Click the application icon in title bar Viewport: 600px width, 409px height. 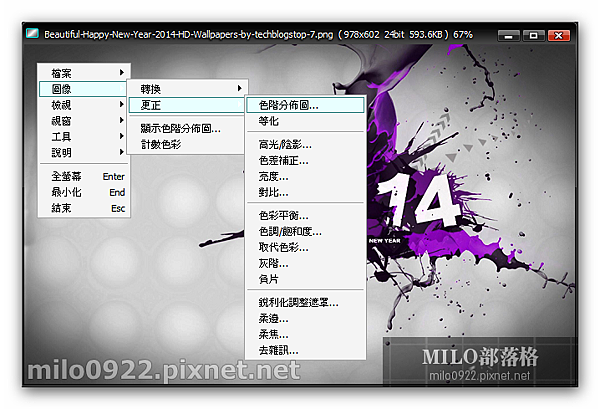pyautogui.click(x=33, y=34)
